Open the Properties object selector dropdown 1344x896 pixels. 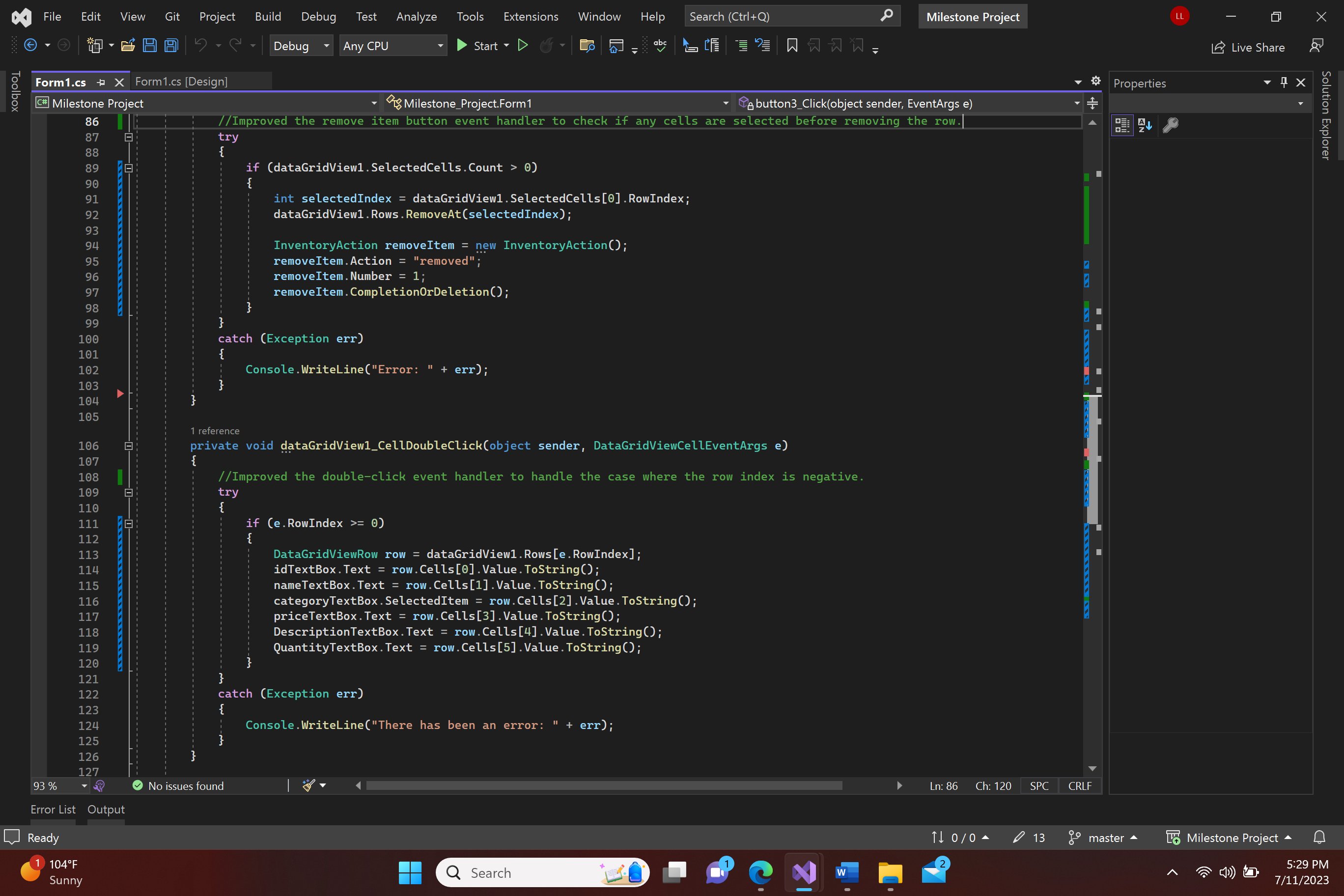pos(1210,104)
